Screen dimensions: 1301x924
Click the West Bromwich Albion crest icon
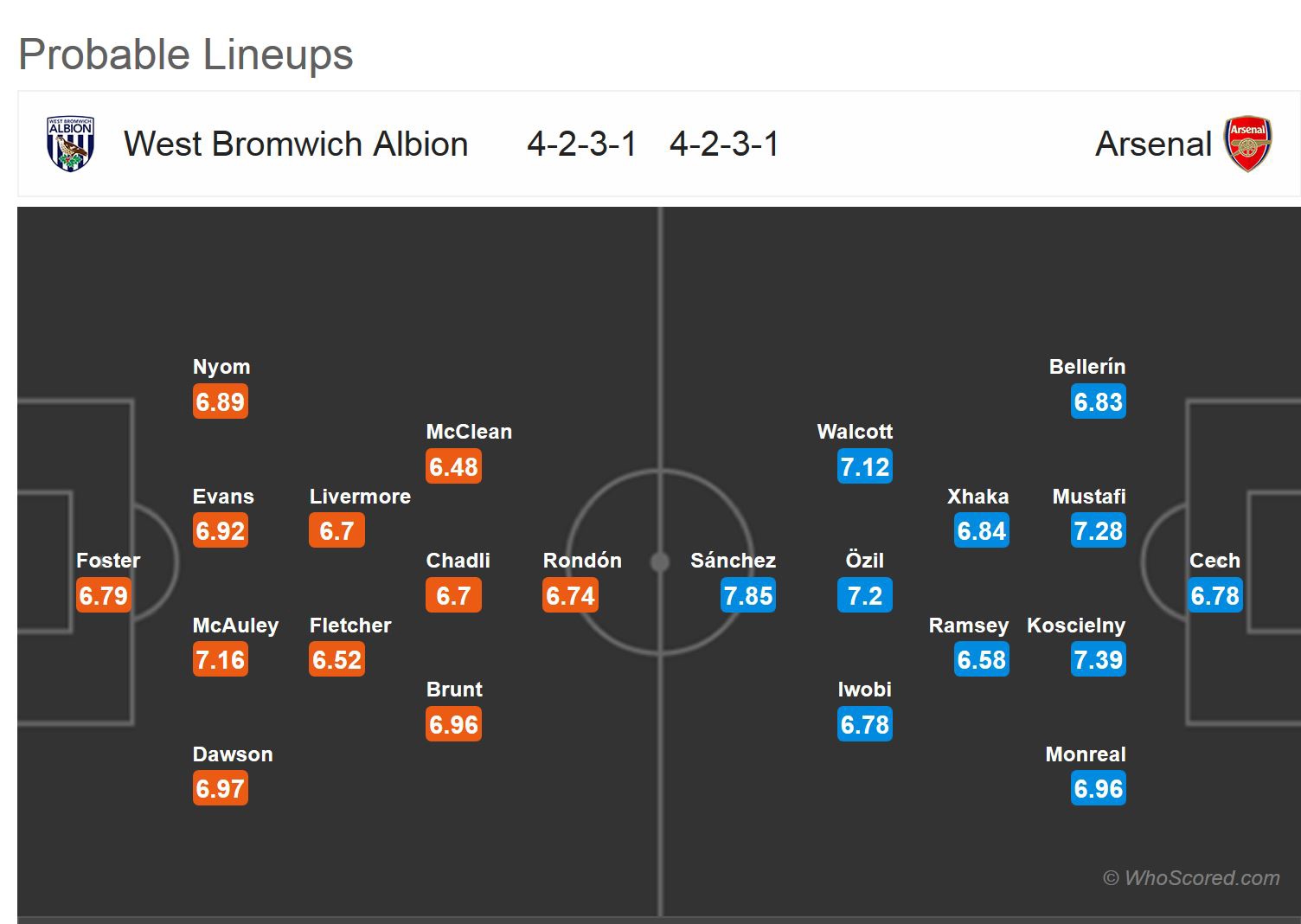pyautogui.click(x=70, y=144)
